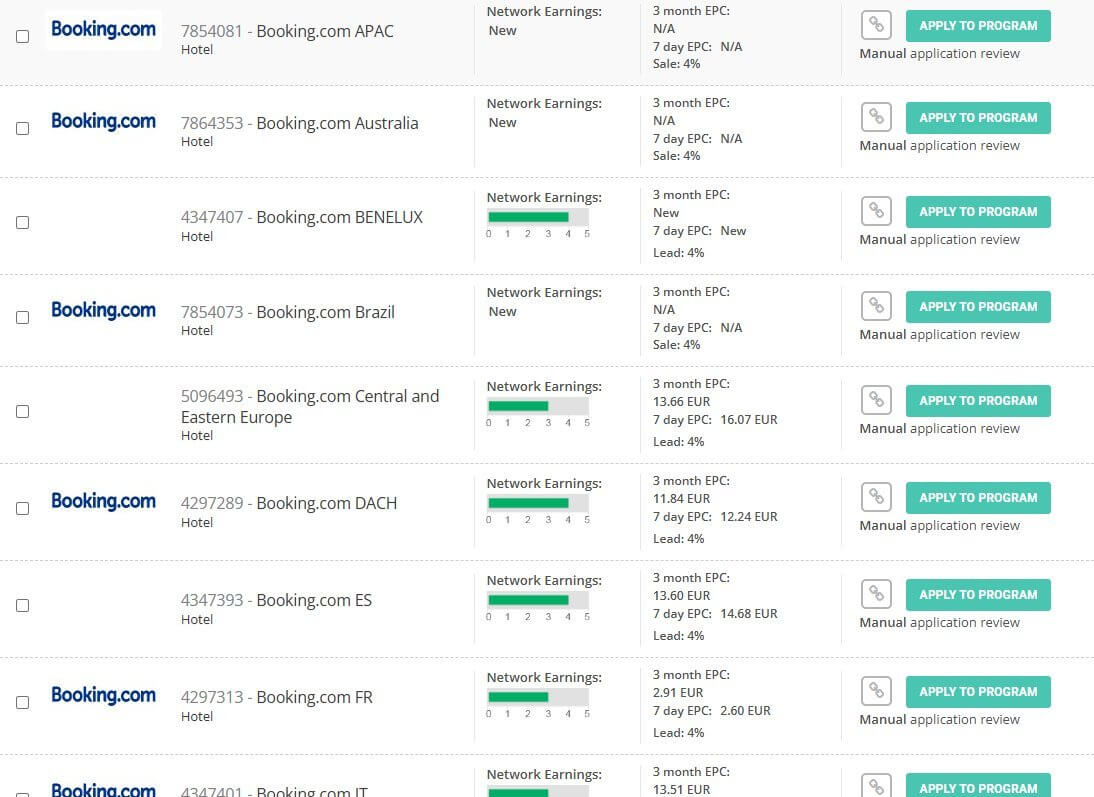Screen dimensions: 1094x797
Task: Select checkbox for Booking.com FR
Action: click(x=22, y=703)
